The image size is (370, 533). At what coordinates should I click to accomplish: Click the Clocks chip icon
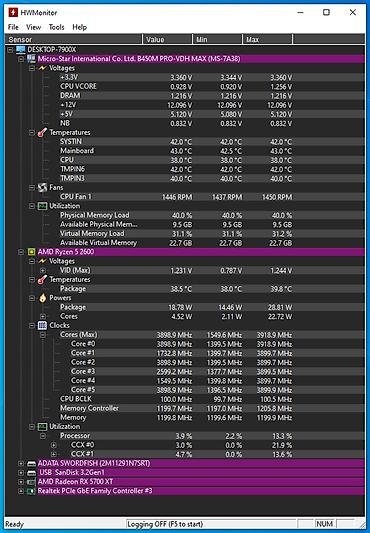pos(42,325)
